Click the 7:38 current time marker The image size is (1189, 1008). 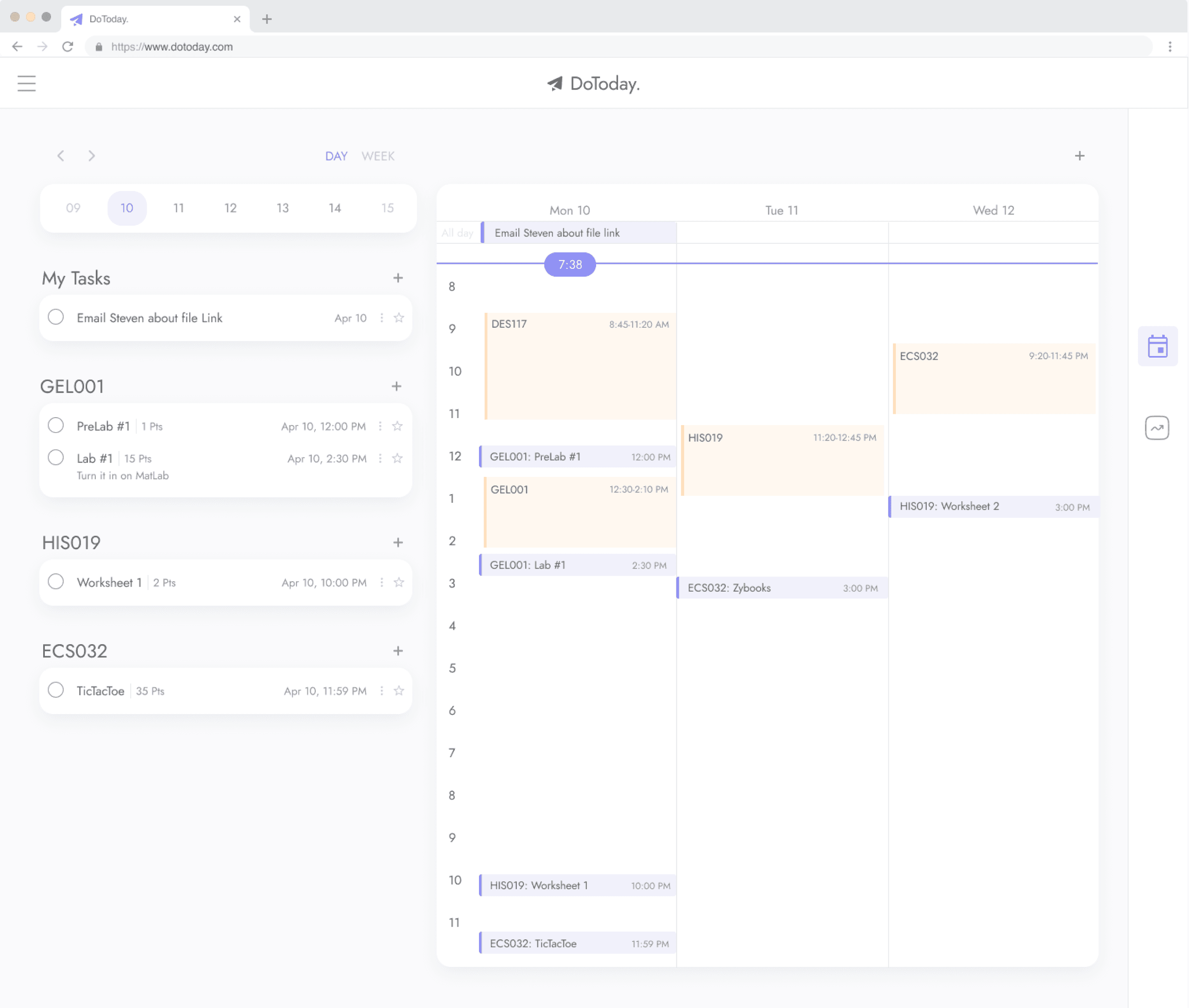click(x=570, y=265)
